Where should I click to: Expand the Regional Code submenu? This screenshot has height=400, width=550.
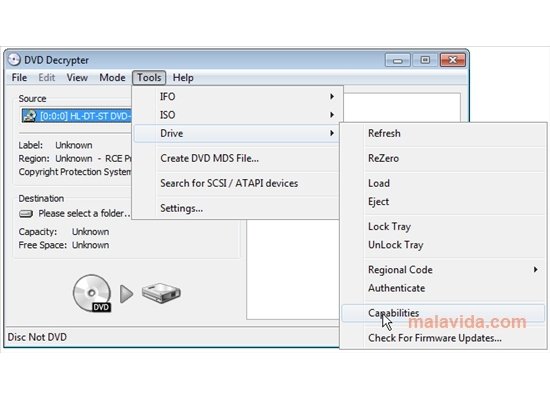[x=443, y=270]
